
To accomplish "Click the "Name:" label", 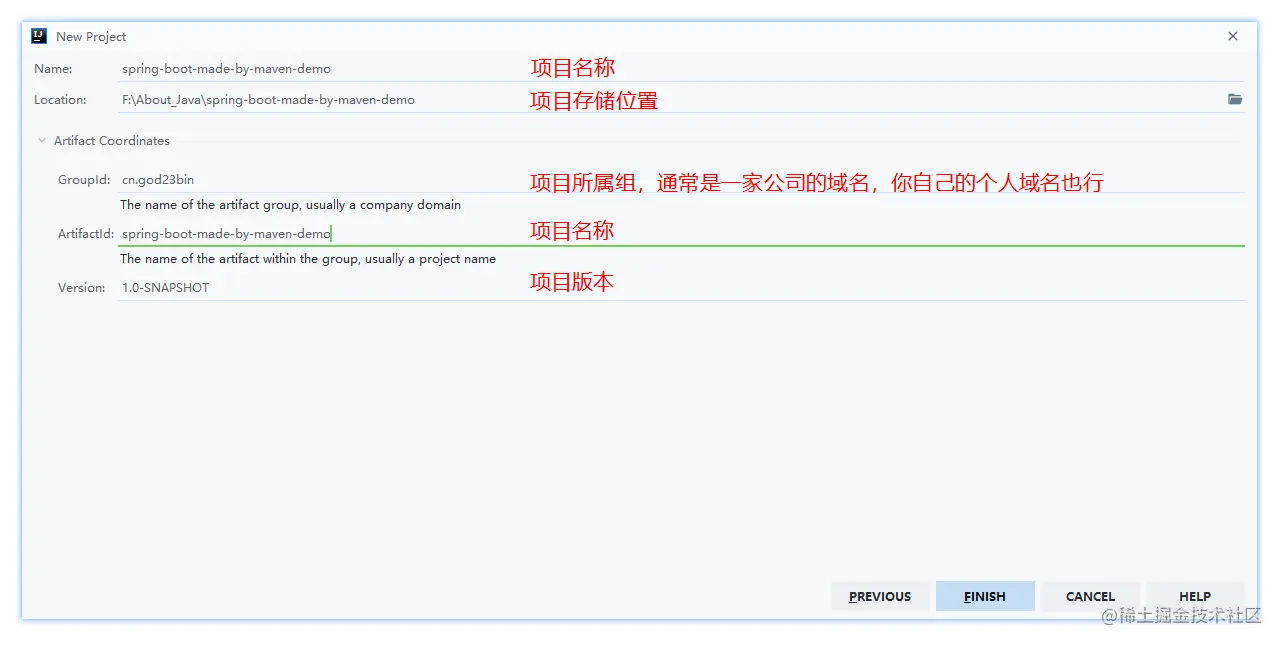I will tap(53, 69).
